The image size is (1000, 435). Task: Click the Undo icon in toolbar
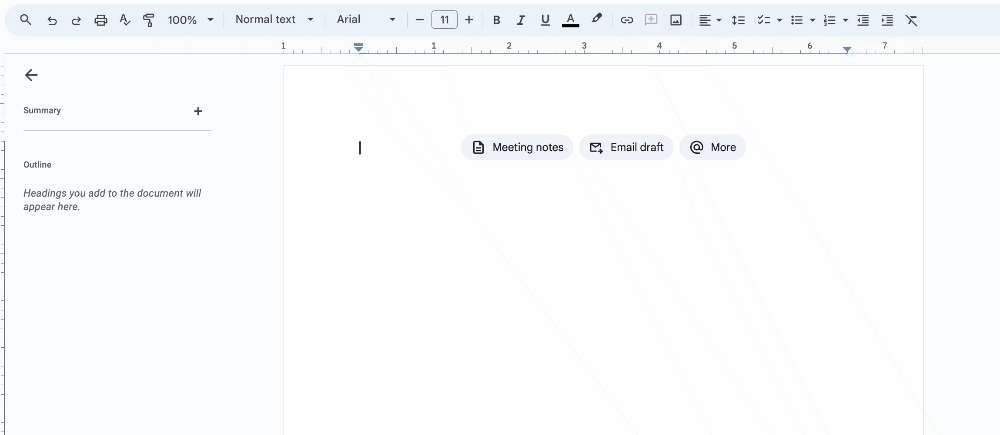pos(52,20)
